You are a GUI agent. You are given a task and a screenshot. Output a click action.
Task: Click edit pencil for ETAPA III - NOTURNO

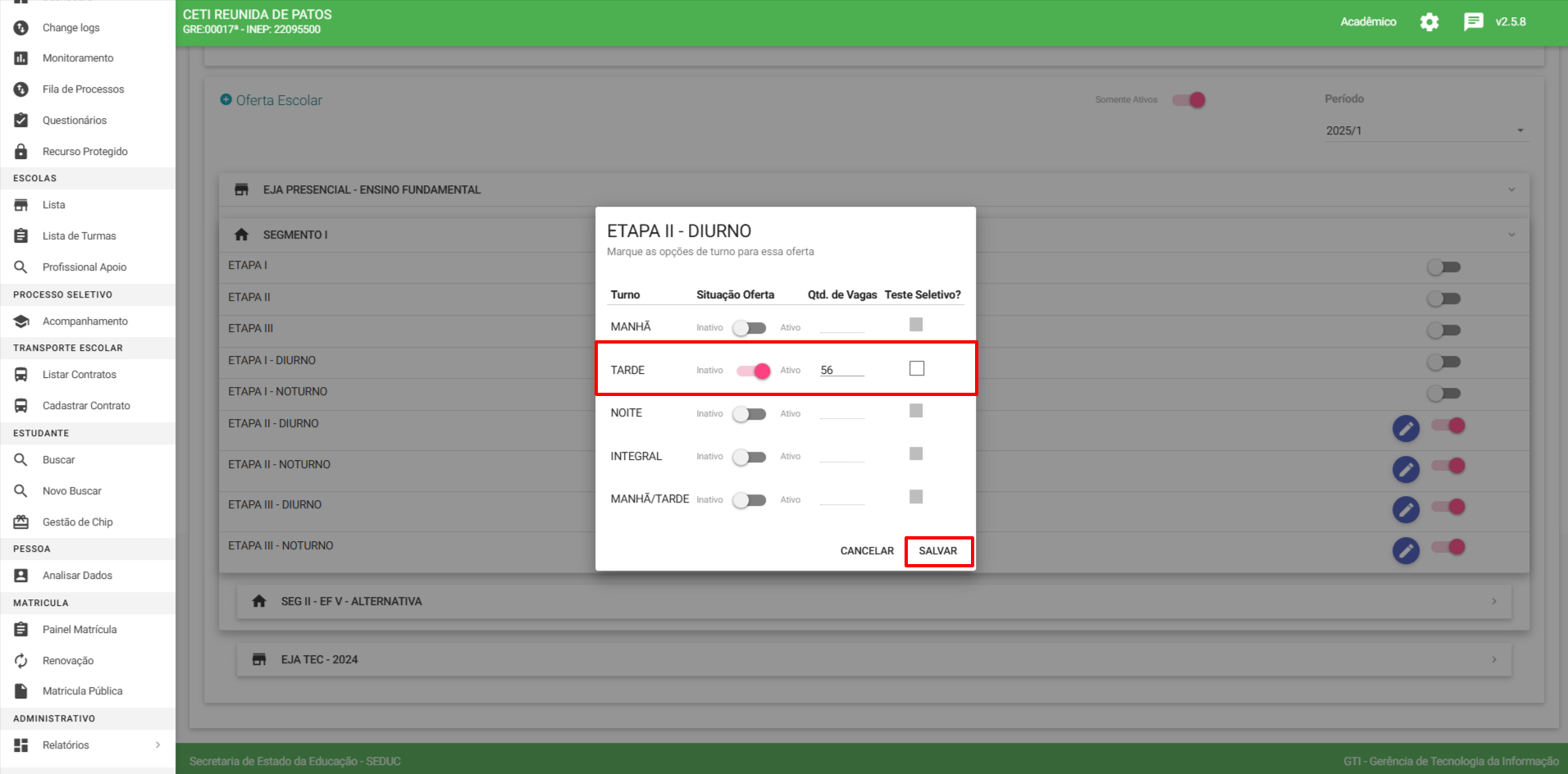coord(1406,550)
